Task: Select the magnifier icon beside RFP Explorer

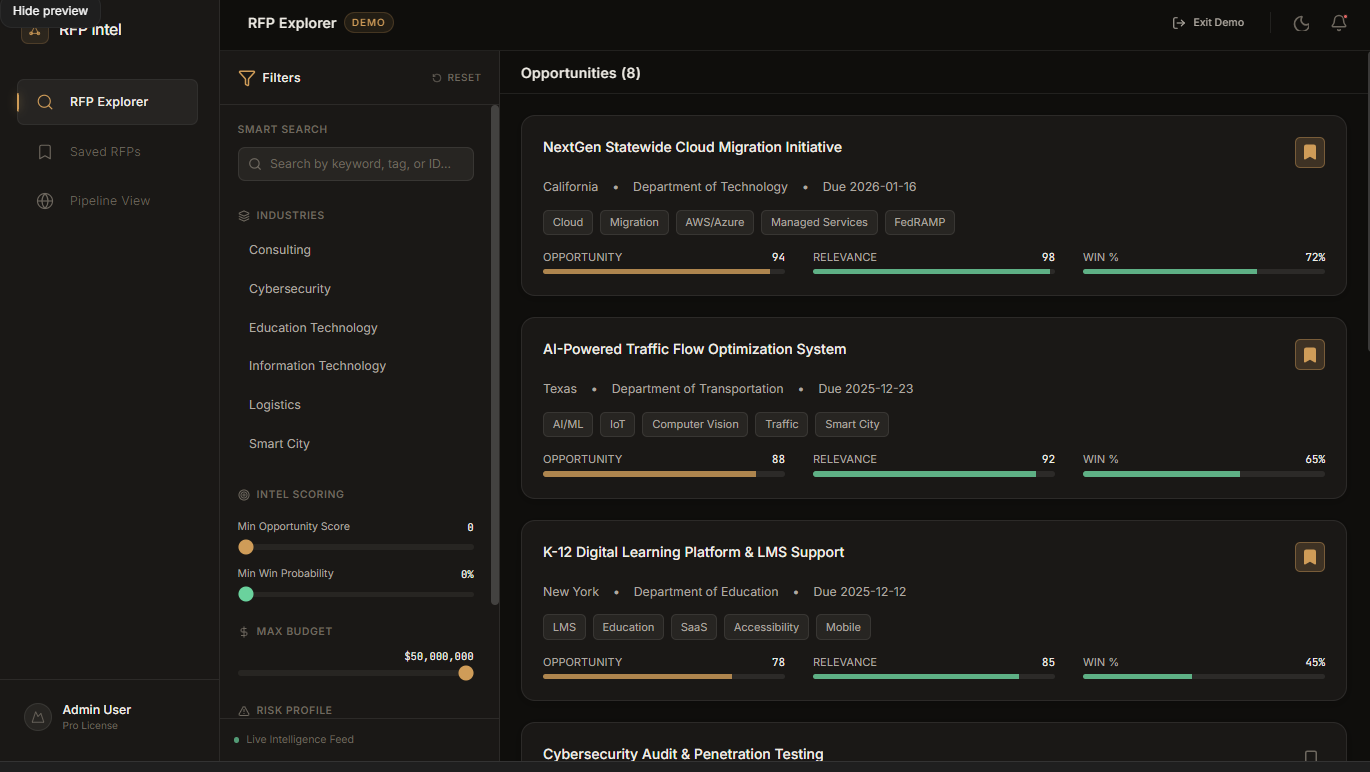Action: coord(44,101)
